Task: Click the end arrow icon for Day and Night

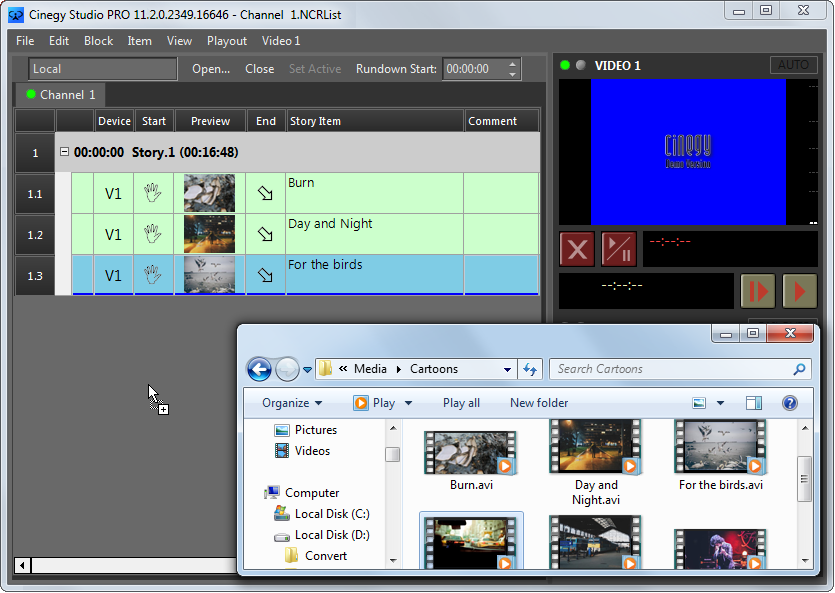Action: coord(265,234)
